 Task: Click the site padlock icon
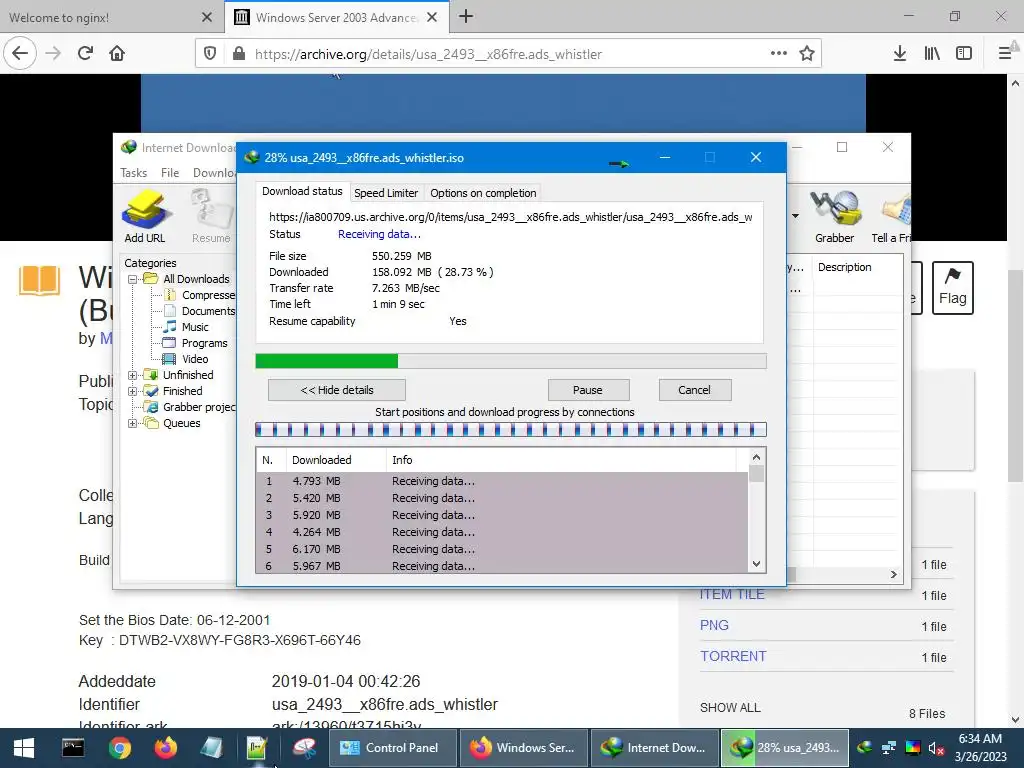[x=239, y=54]
